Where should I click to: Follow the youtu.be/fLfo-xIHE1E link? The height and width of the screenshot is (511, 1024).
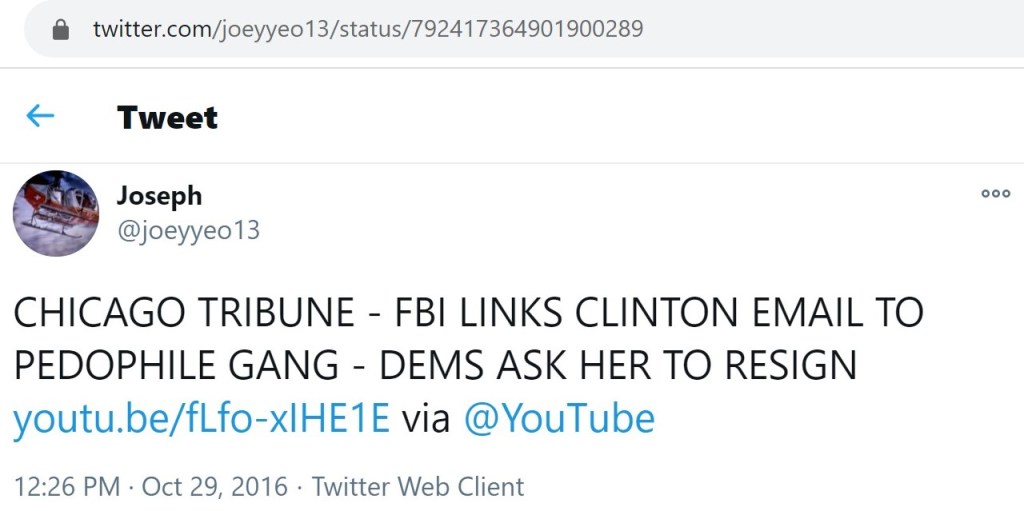point(200,417)
